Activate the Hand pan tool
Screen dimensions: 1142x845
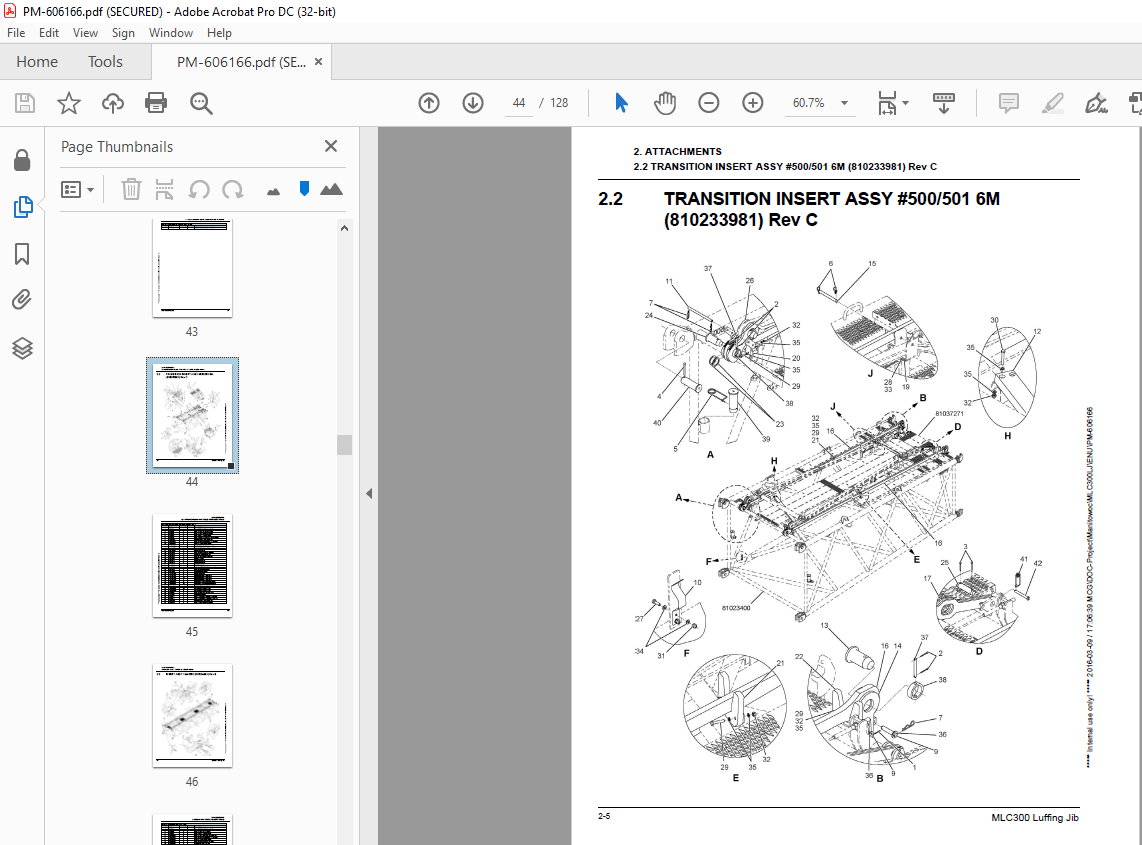[x=664, y=103]
